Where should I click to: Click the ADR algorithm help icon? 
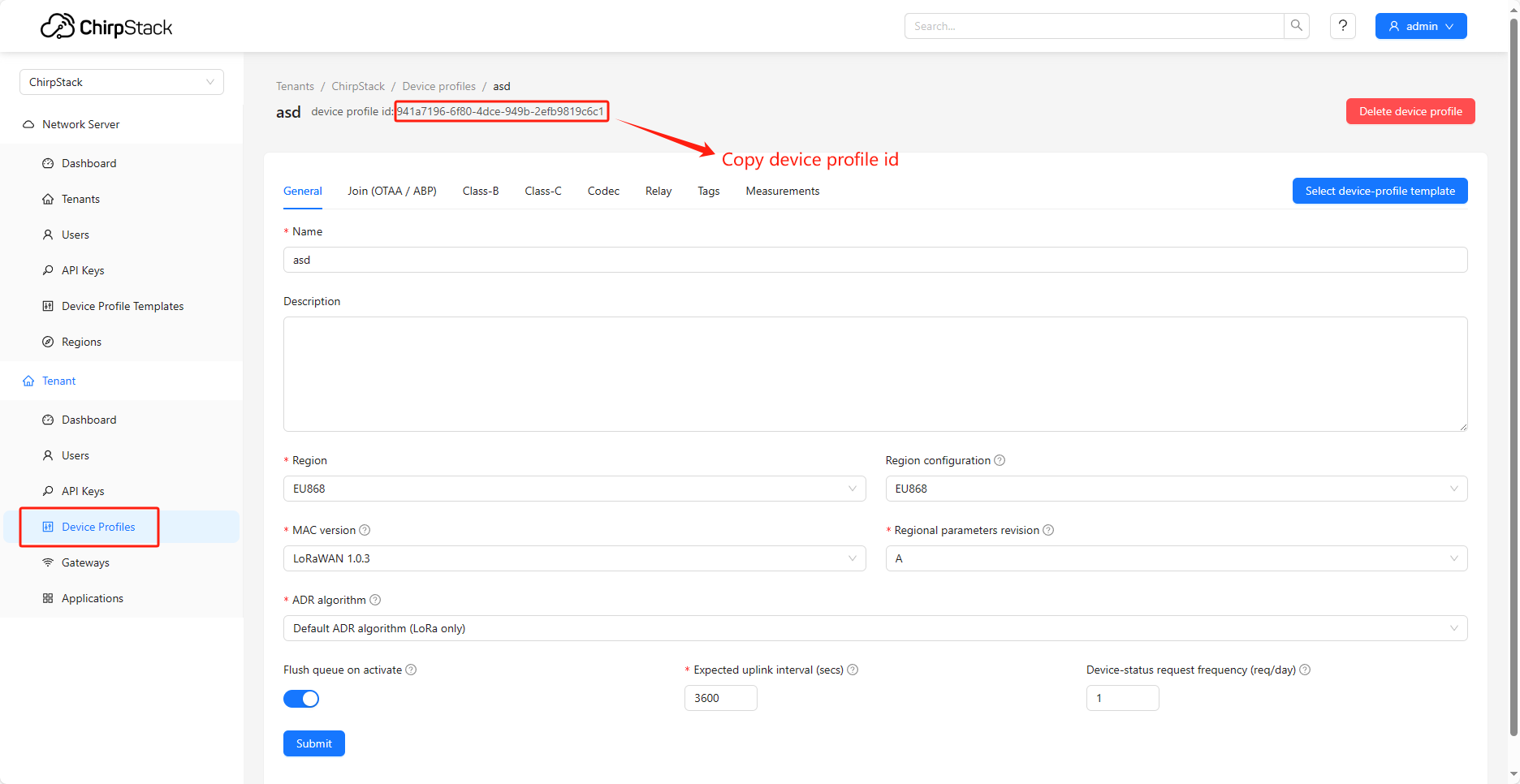click(x=375, y=600)
